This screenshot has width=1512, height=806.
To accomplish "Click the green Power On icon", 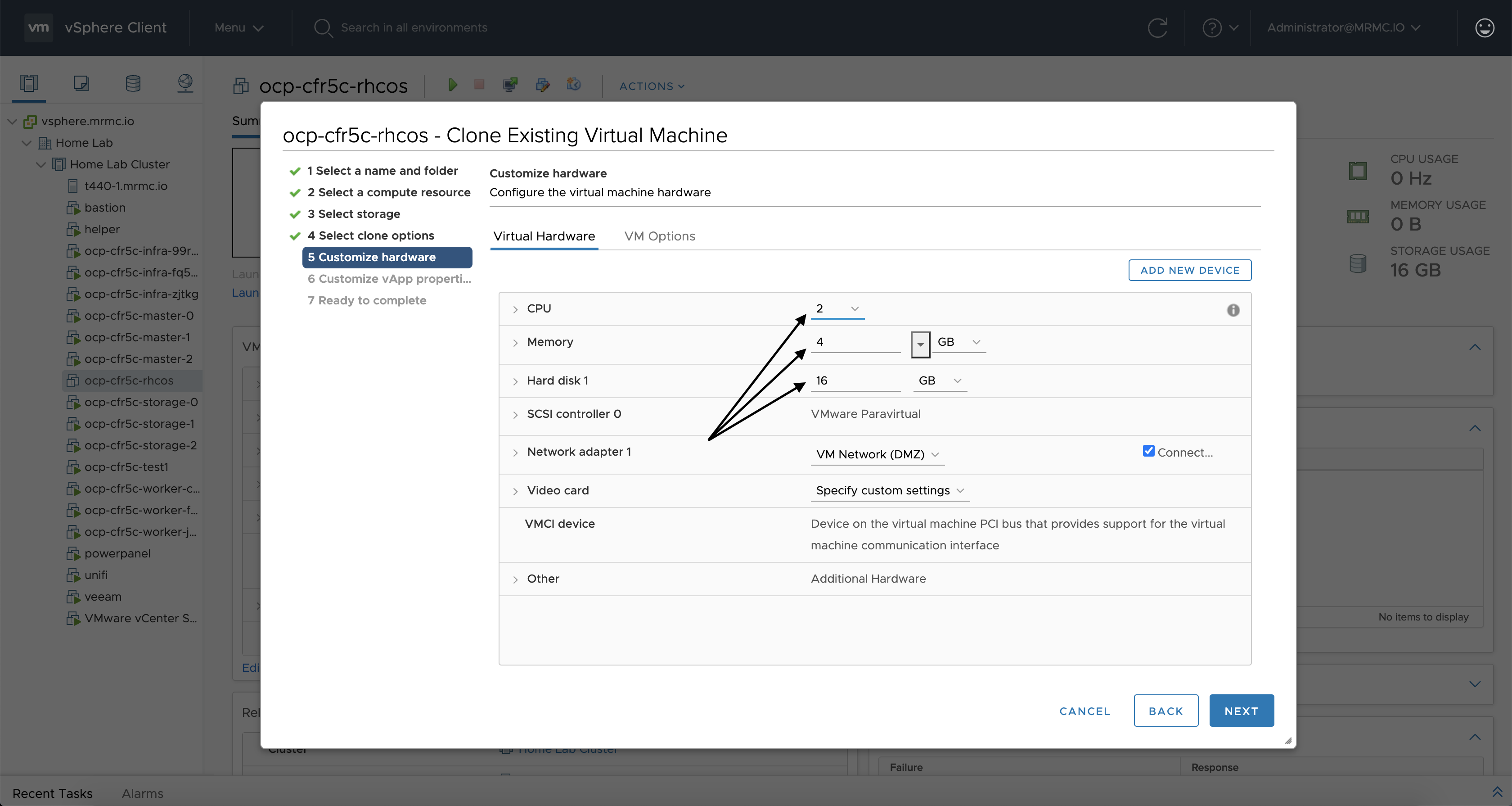I will (x=453, y=85).
